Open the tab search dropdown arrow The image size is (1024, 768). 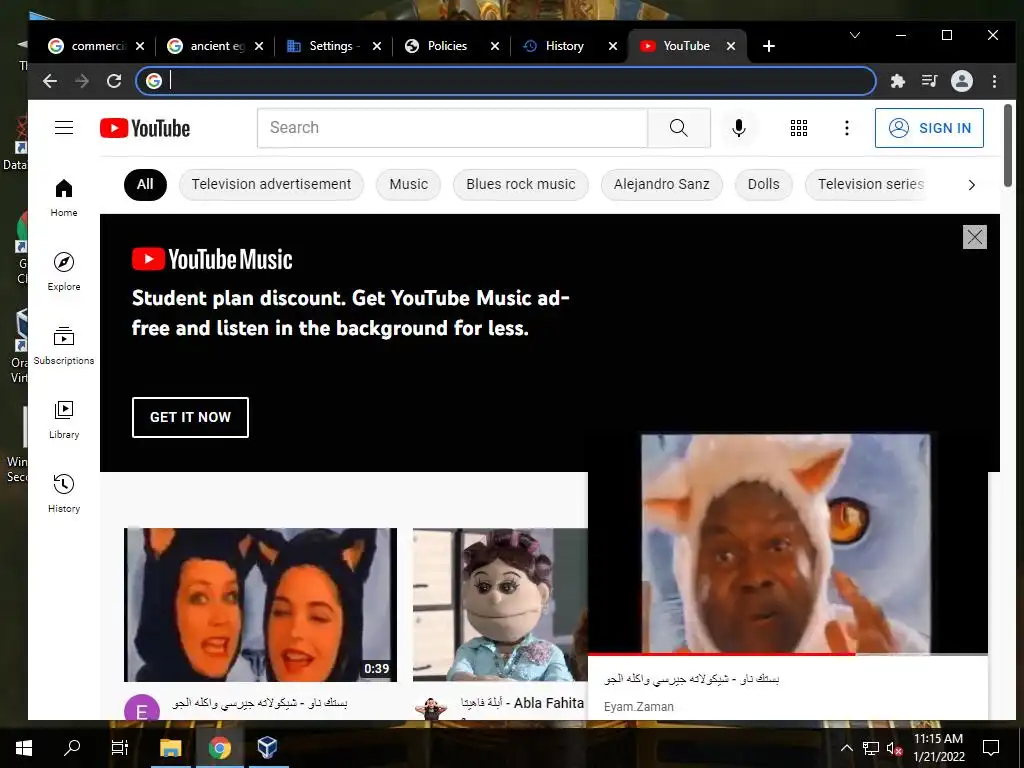coord(854,35)
